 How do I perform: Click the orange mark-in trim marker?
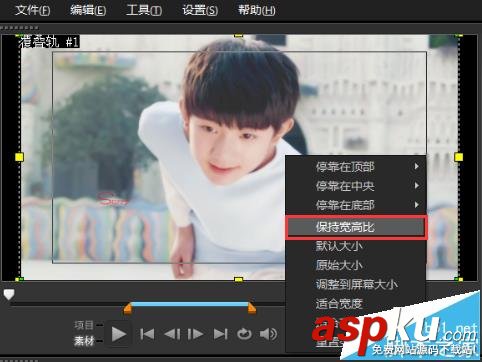(x=128, y=308)
